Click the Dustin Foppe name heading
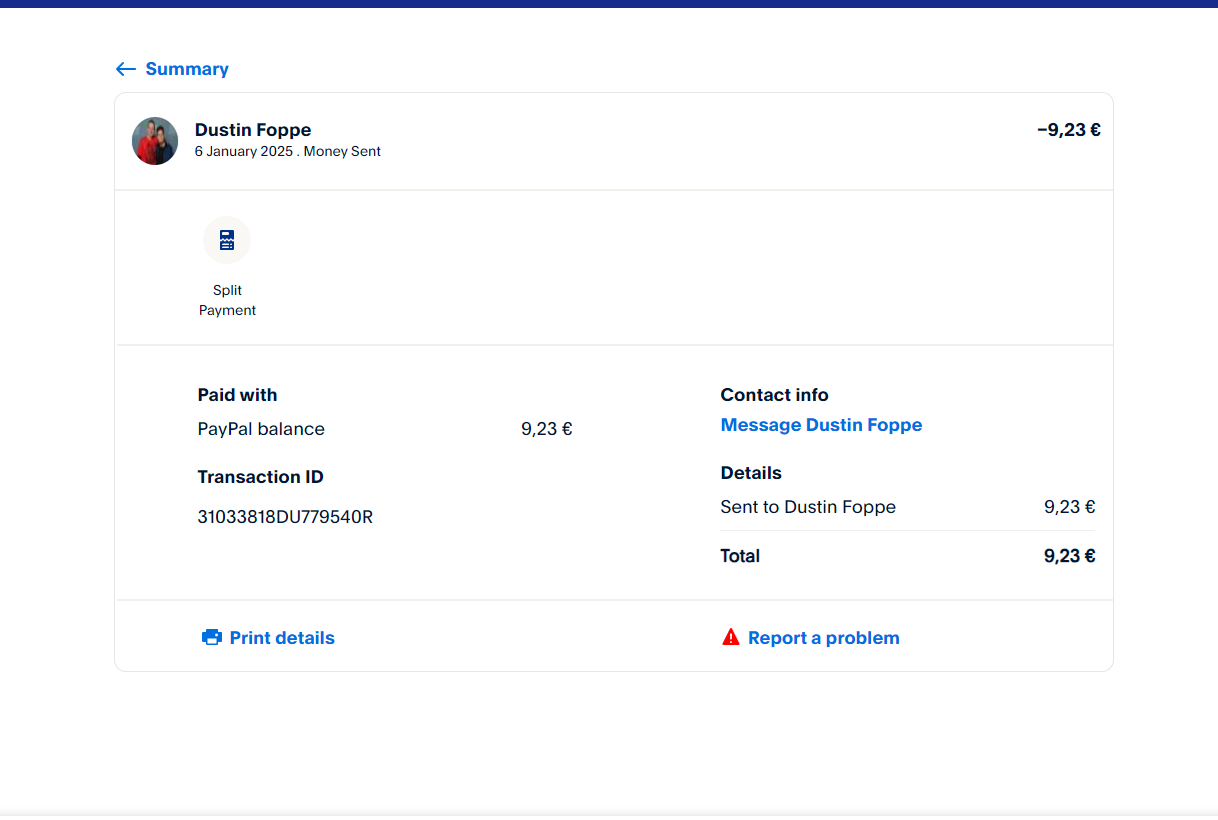1218x820 pixels. pos(253,130)
